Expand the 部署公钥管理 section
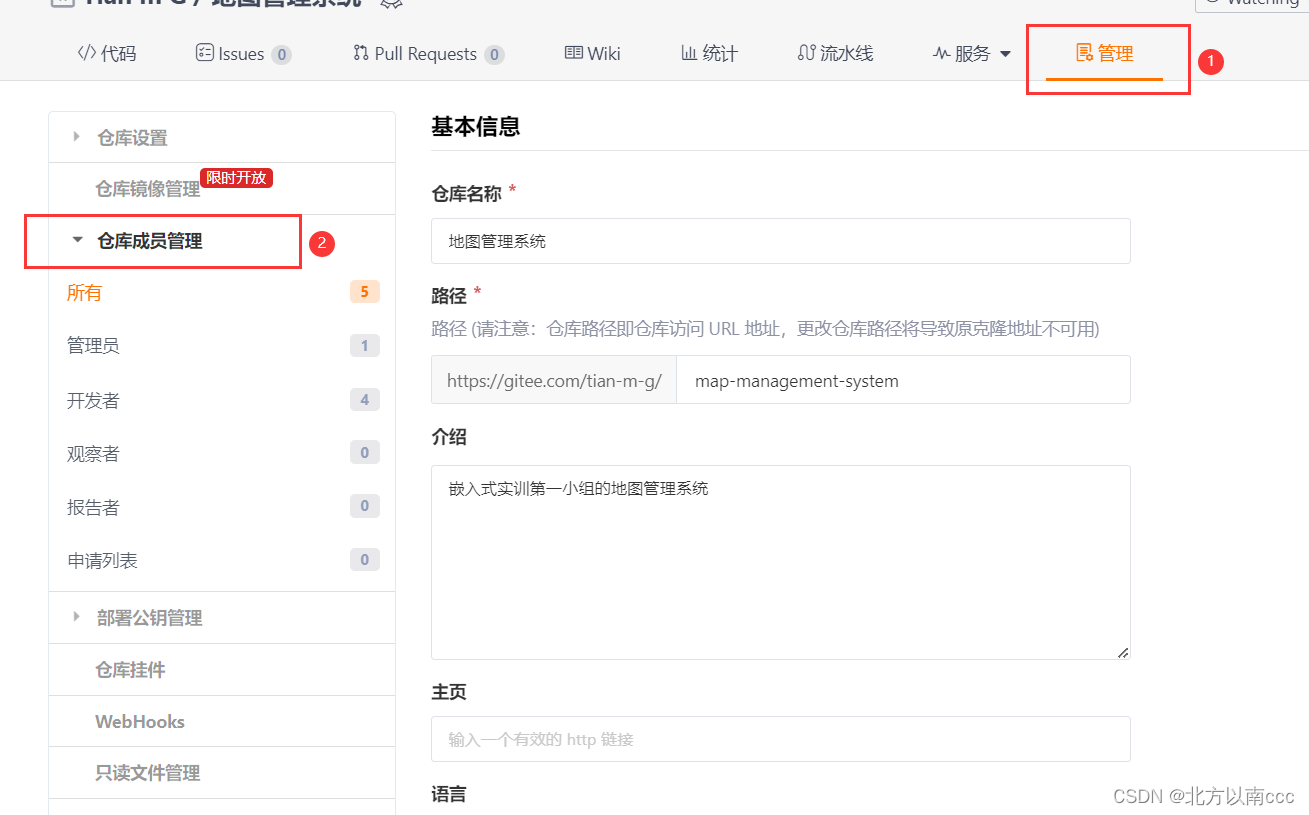1309x815 pixels. [222, 618]
